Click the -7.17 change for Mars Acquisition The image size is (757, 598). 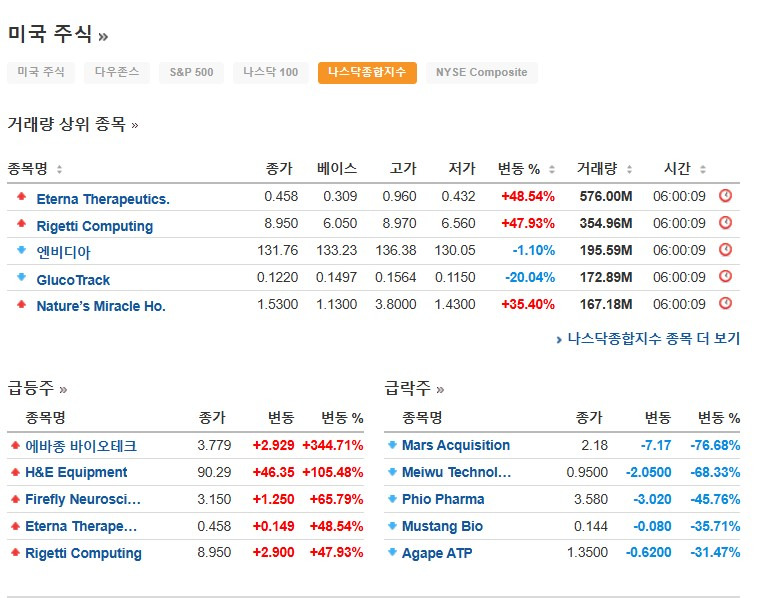click(x=656, y=445)
